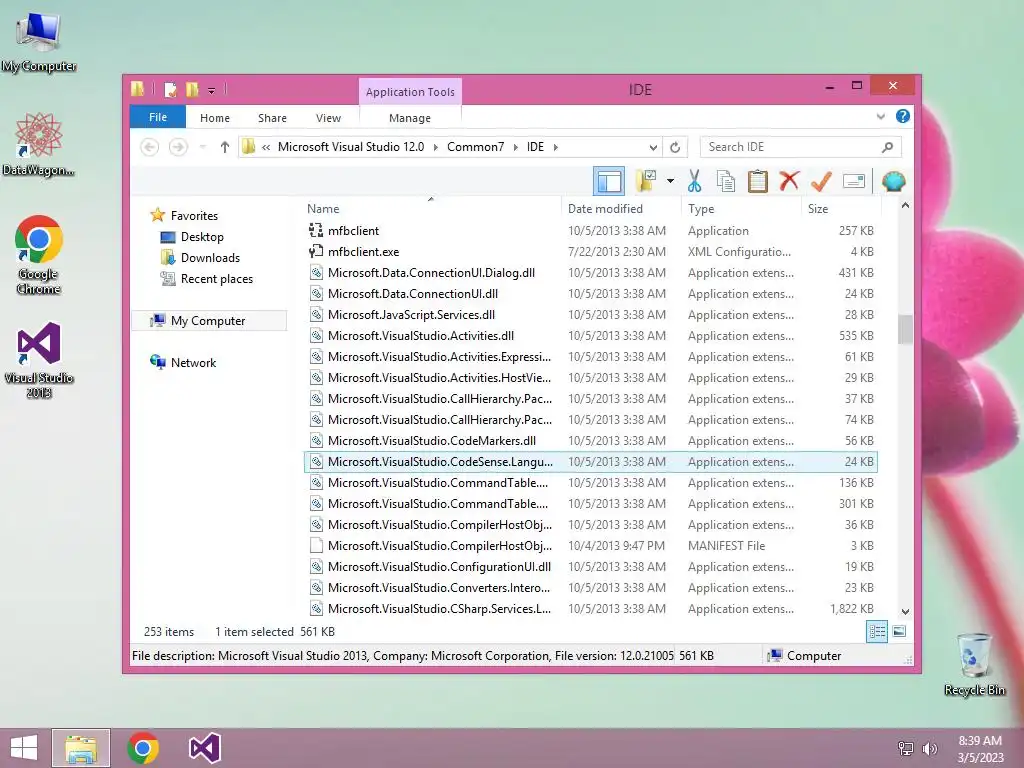Select Favorites in navigation pane
This screenshot has width=1024, height=768.
(194, 216)
